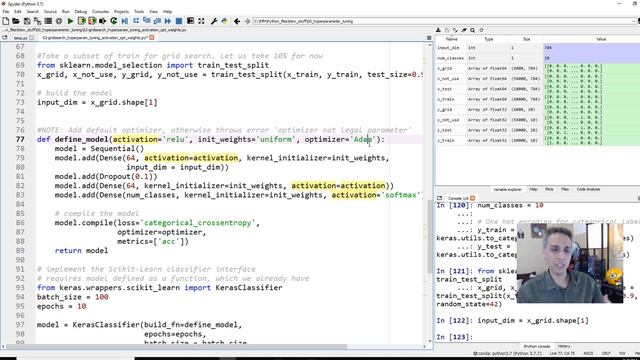
Task: Switch to the History tab
Action: click(x=564, y=346)
